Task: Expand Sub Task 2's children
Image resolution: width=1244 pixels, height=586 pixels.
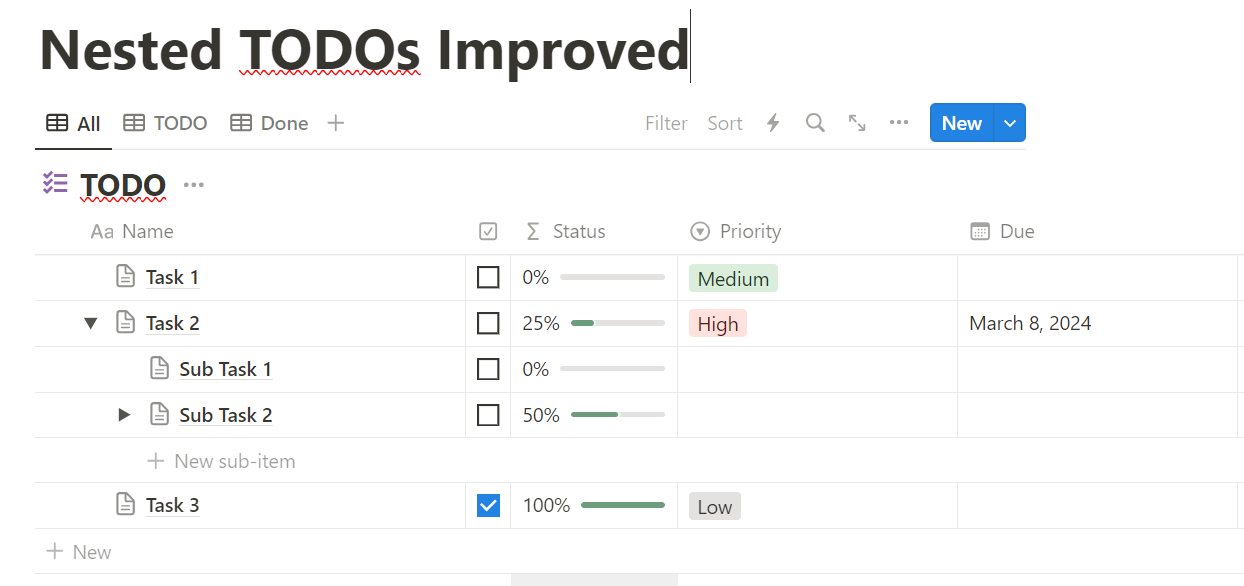Action: point(123,414)
